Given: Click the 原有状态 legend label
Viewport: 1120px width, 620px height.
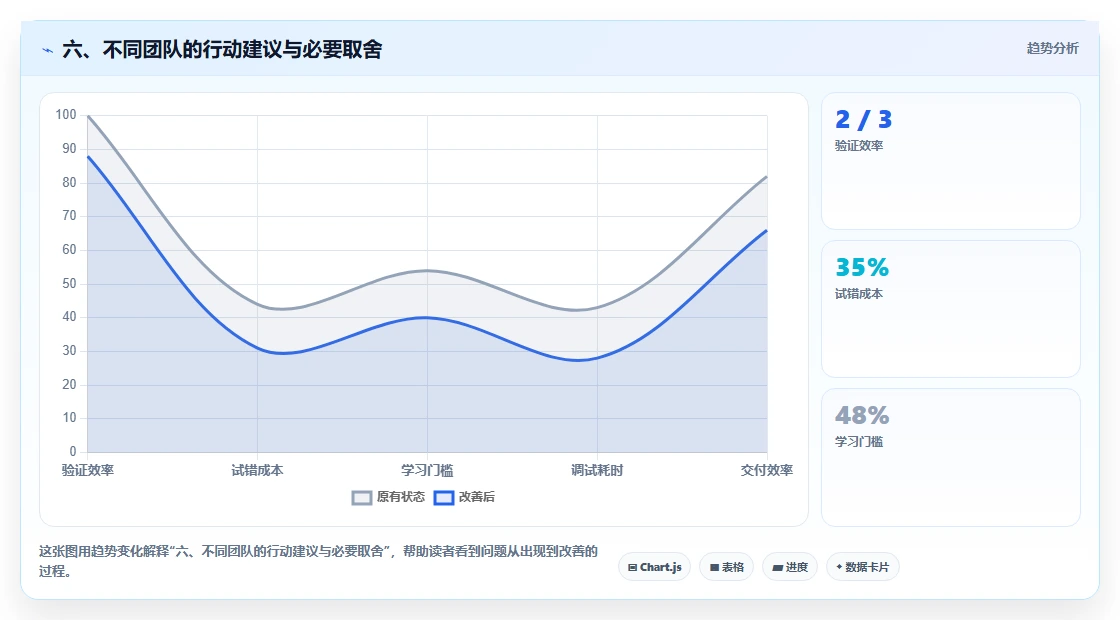Looking at the screenshot, I should click(x=401, y=497).
